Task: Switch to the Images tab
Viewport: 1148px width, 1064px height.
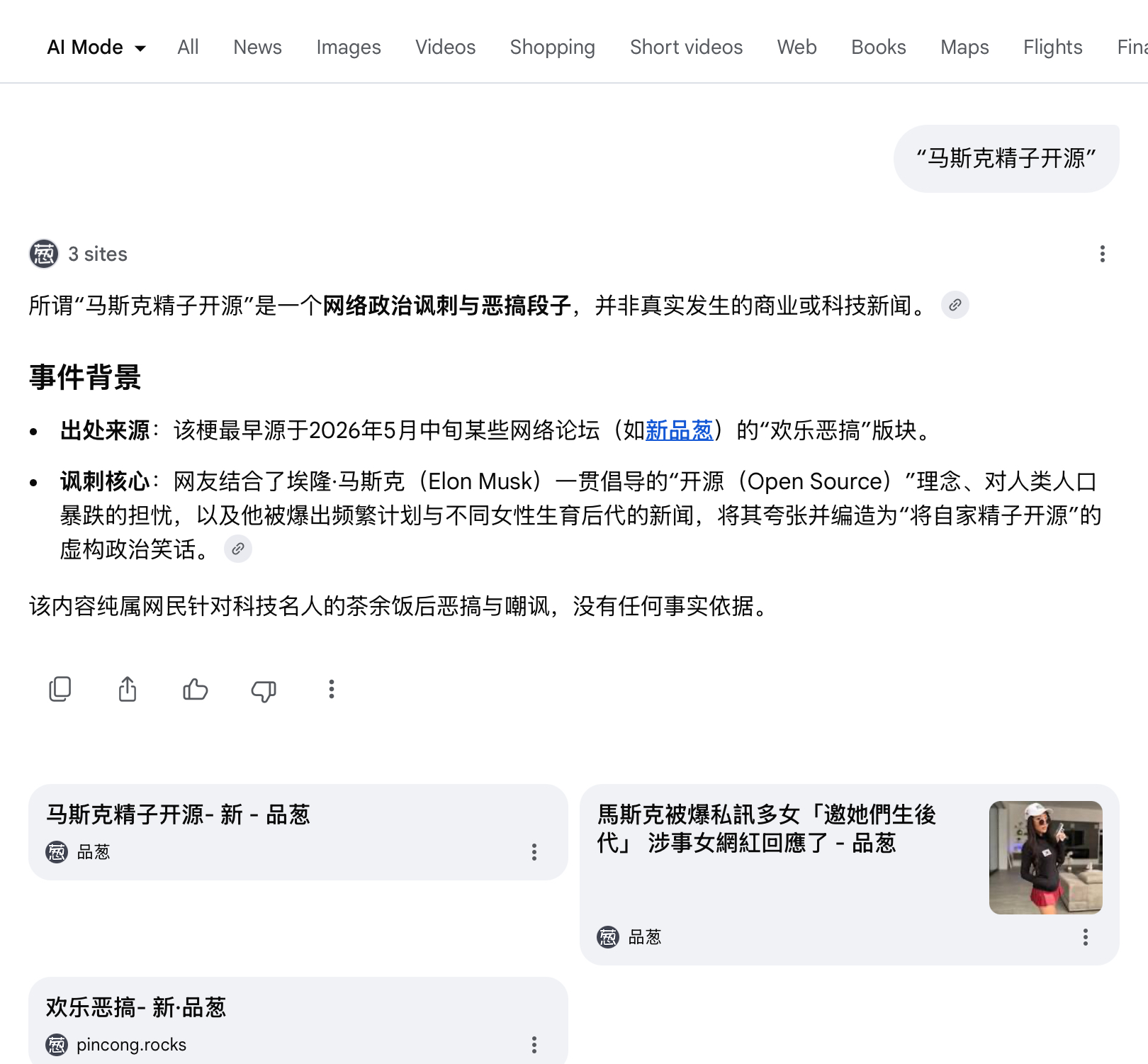Action: click(x=349, y=47)
